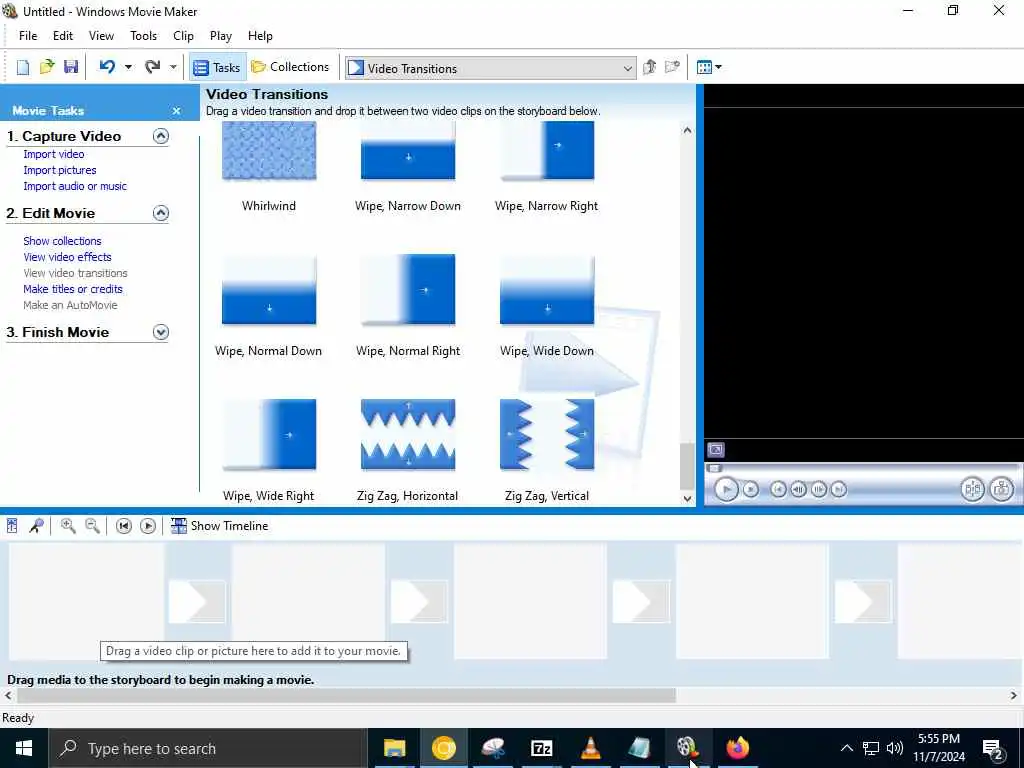This screenshot has height=768, width=1024.
Task: Click the Split Clip icon
Action: tap(972, 489)
